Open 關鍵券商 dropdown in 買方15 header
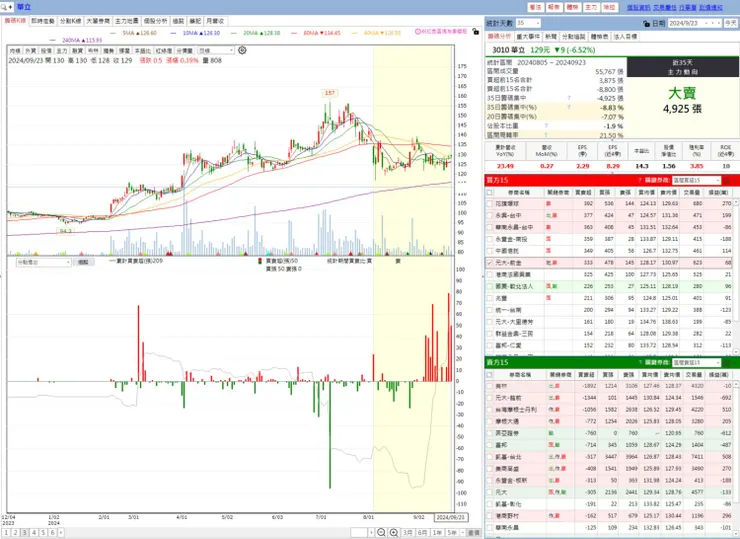740x539 pixels. click(x=696, y=180)
